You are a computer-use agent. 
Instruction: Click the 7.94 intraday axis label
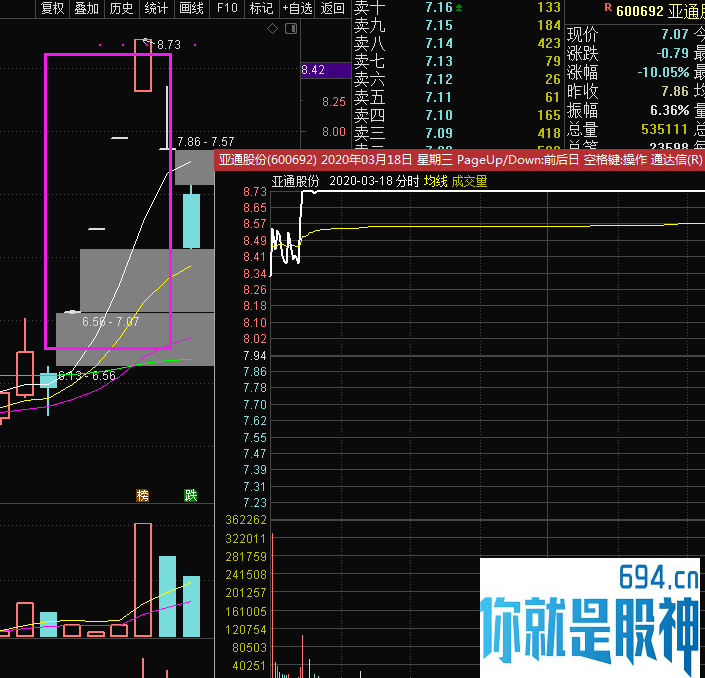[255, 356]
